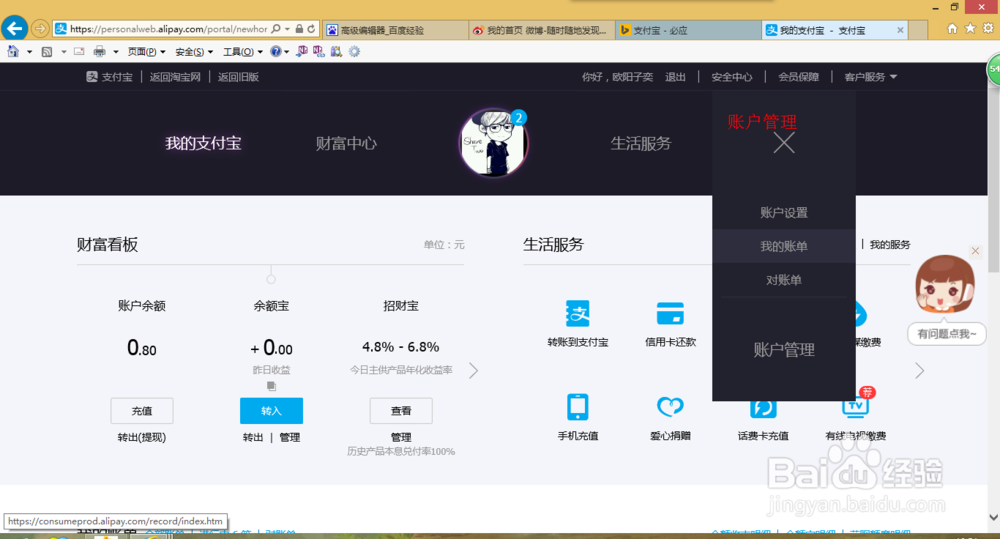Click the browser back arrow button
The height and width of the screenshot is (539, 1000).
coord(15,28)
